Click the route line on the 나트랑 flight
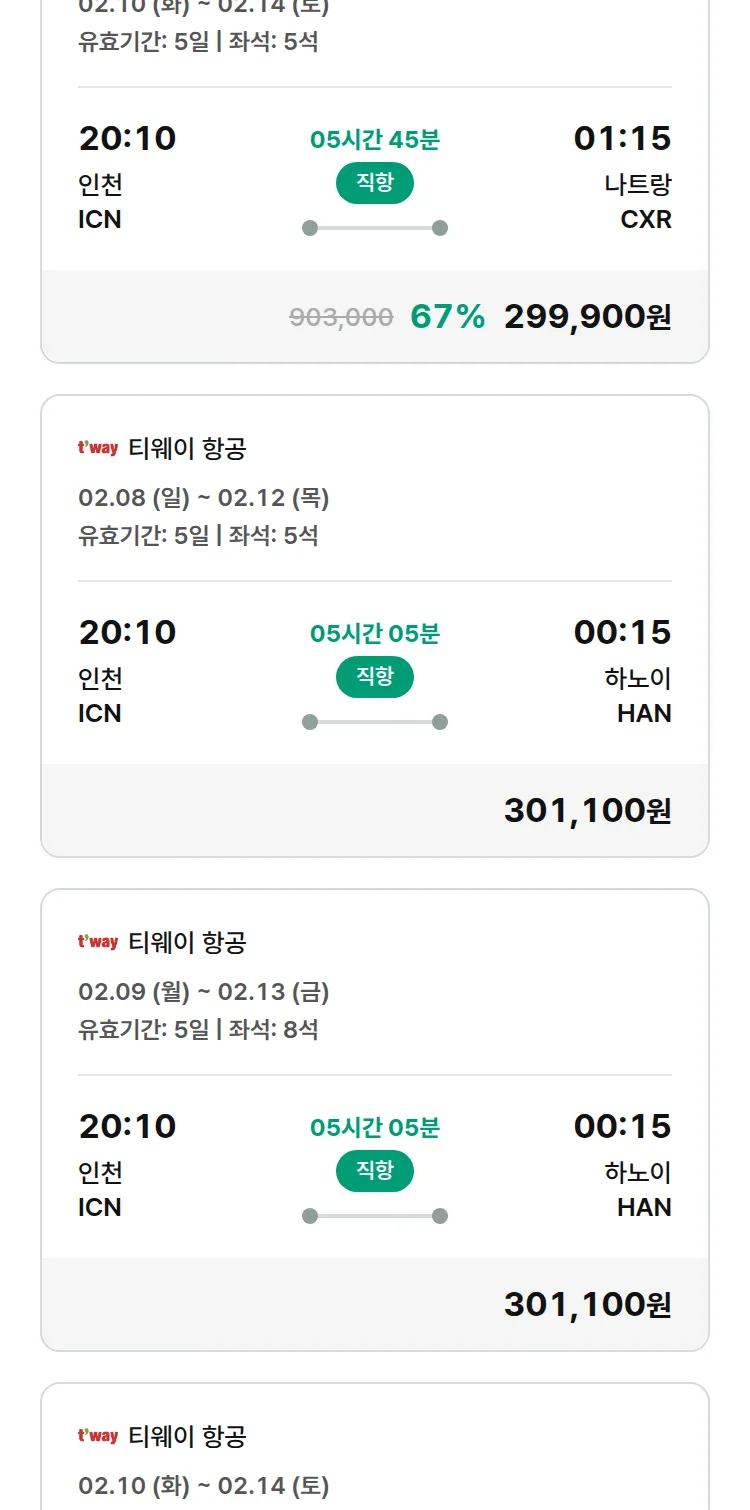750x1510 pixels. point(375,228)
